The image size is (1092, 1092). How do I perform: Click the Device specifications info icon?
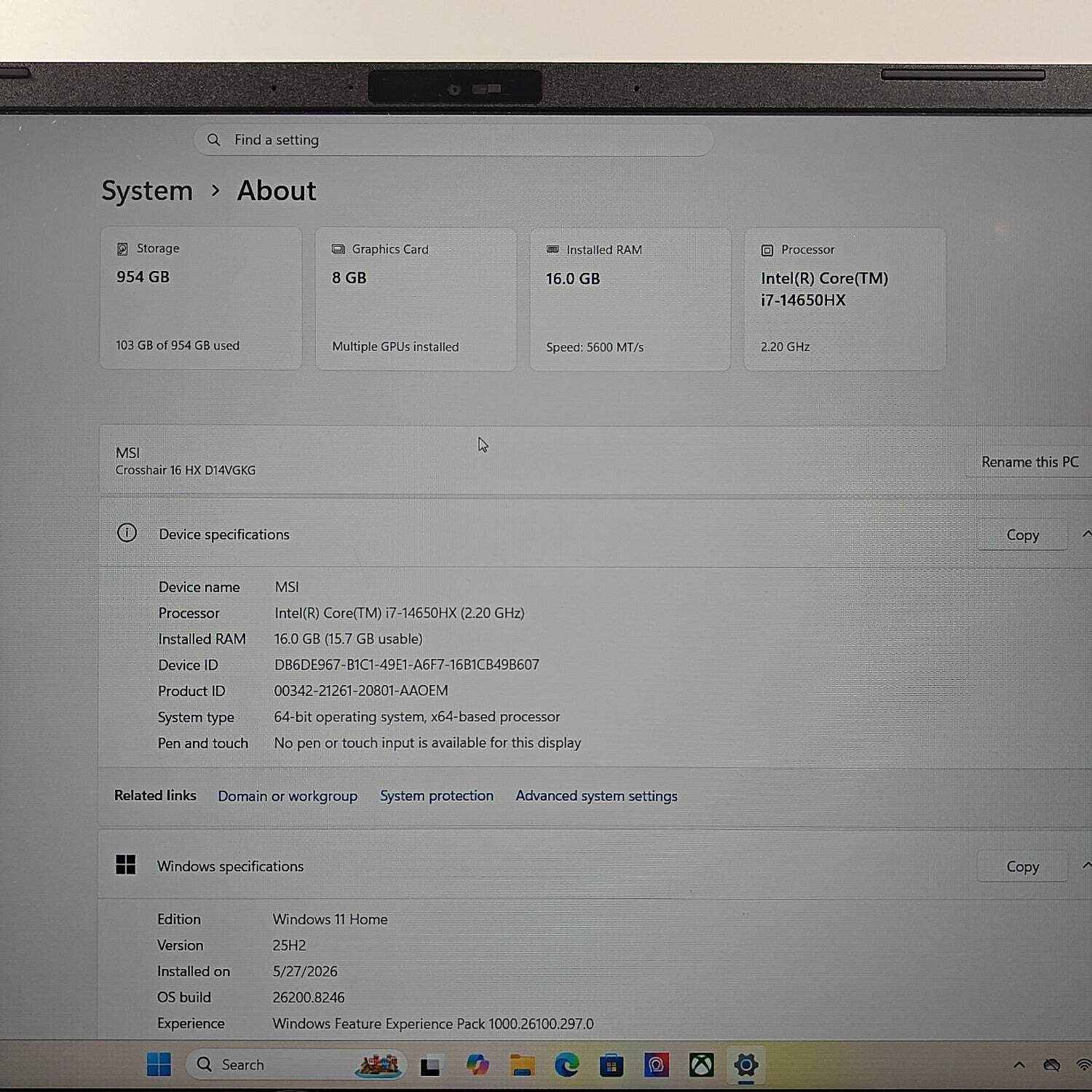(x=127, y=533)
